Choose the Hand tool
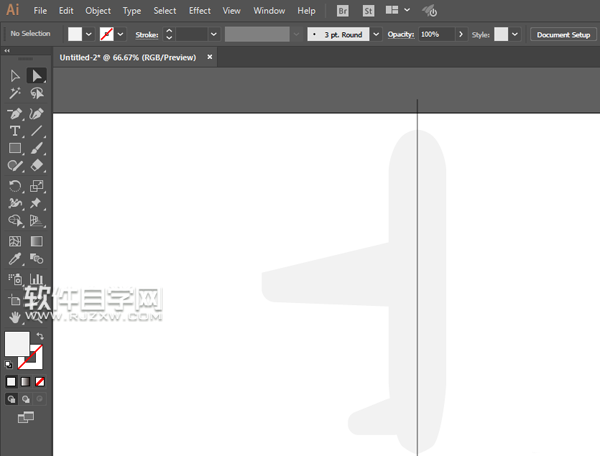This screenshot has height=456, width=600. 15,317
